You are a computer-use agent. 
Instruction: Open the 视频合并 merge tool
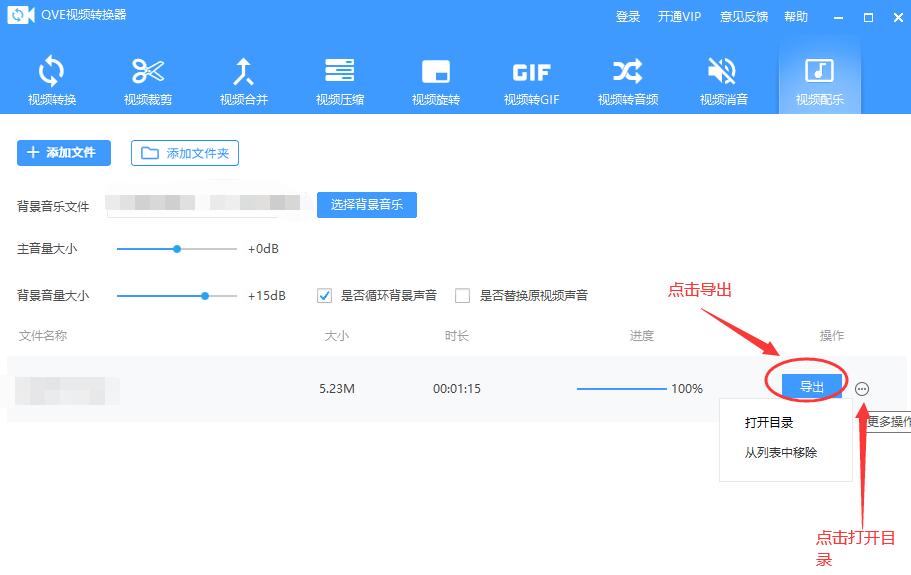pyautogui.click(x=244, y=80)
